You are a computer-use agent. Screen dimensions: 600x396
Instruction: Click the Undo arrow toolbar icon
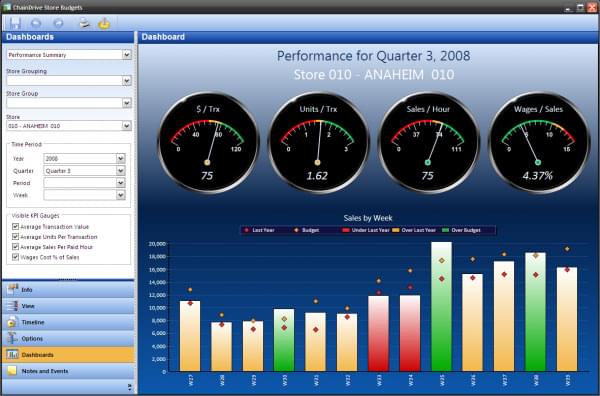click(x=36, y=24)
